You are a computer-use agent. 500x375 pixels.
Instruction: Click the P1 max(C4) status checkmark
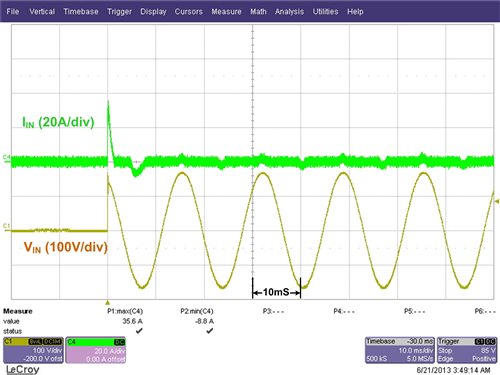coord(139,331)
